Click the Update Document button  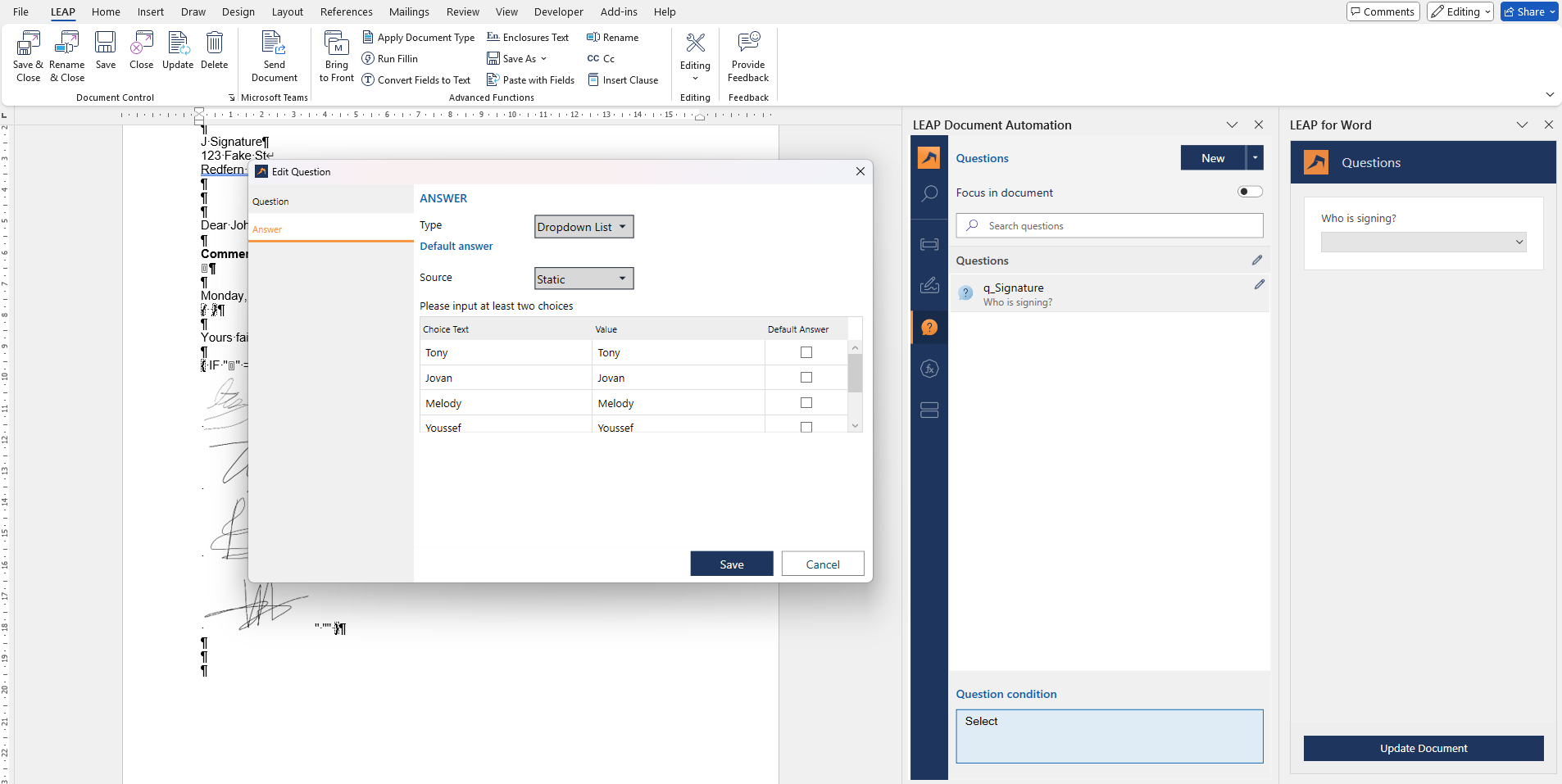pos(1423,748)
